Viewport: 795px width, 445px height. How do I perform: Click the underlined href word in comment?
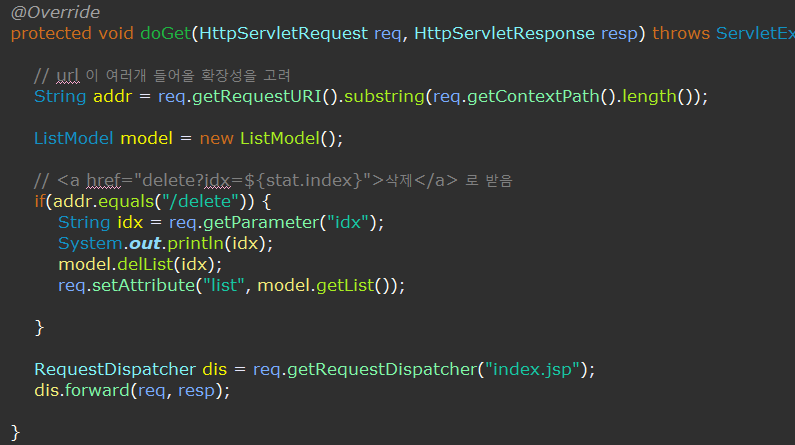(x=103, y=180)
